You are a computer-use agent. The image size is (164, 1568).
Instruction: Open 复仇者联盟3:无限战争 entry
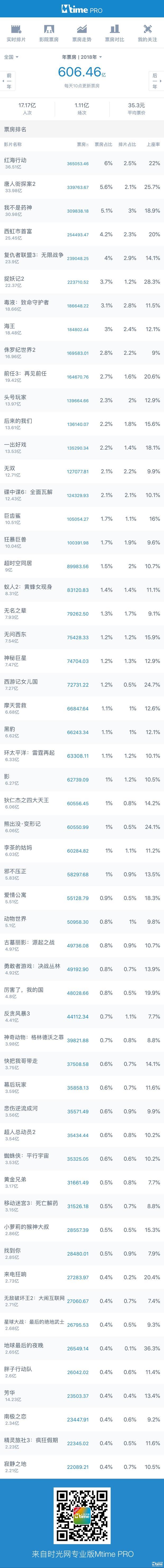click(82, 258)
